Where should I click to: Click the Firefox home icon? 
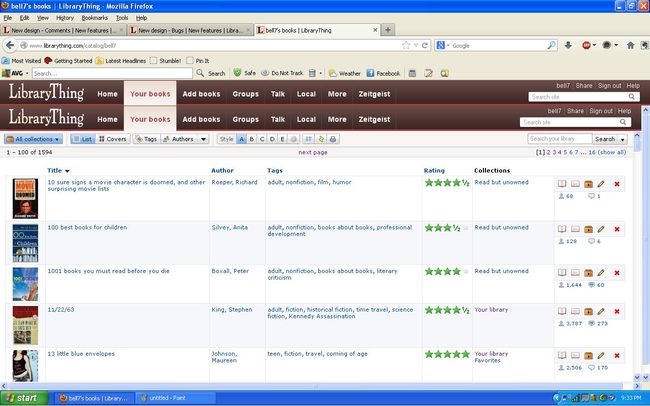pos(631,45)
